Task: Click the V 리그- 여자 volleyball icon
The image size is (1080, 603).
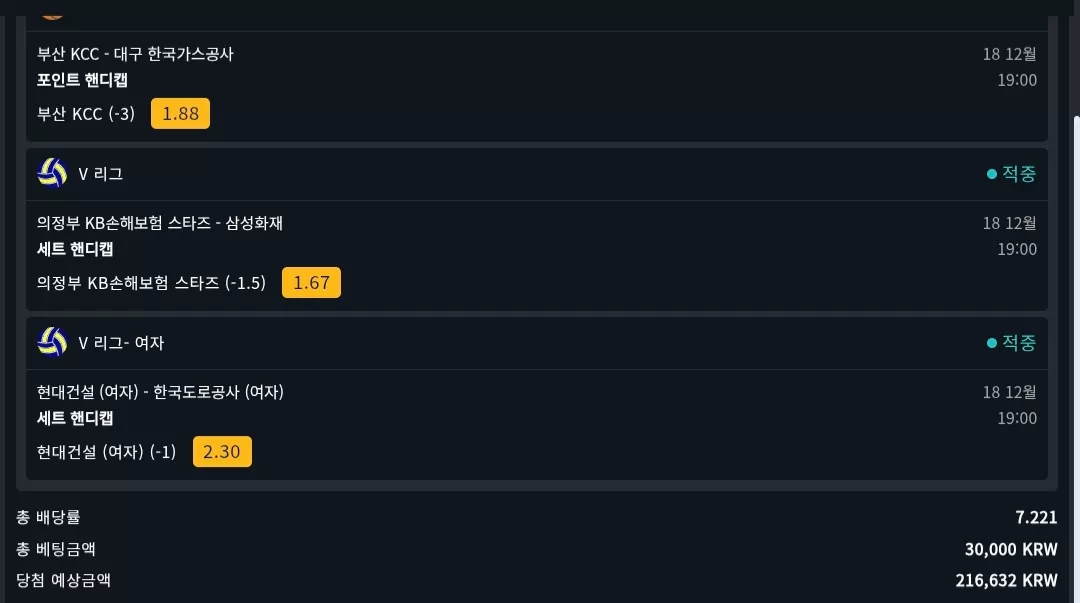Action: coord(52,342)
